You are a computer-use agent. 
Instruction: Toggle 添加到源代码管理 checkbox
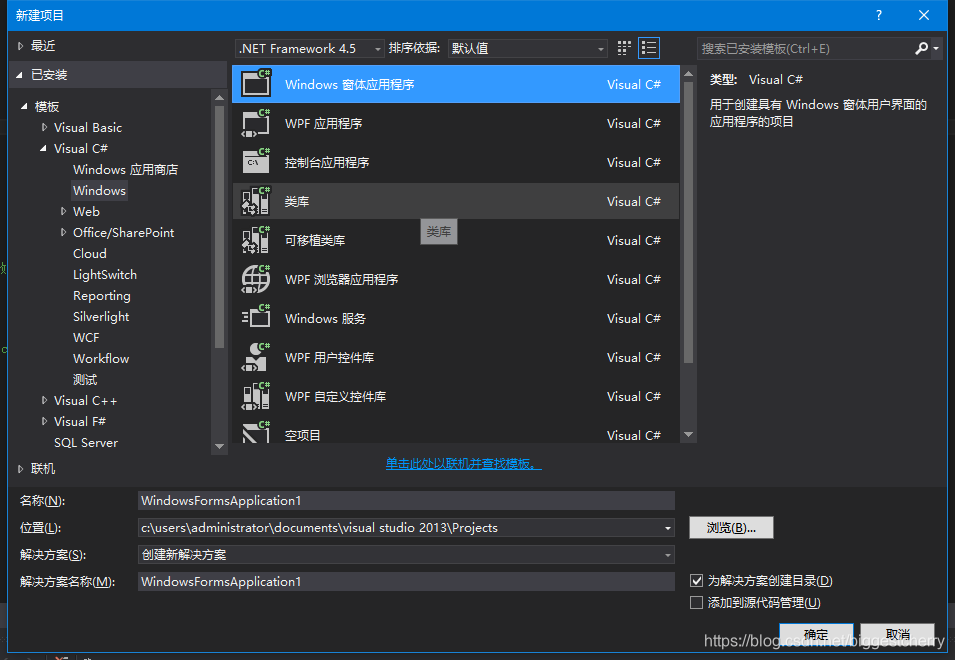click(696, 602)
